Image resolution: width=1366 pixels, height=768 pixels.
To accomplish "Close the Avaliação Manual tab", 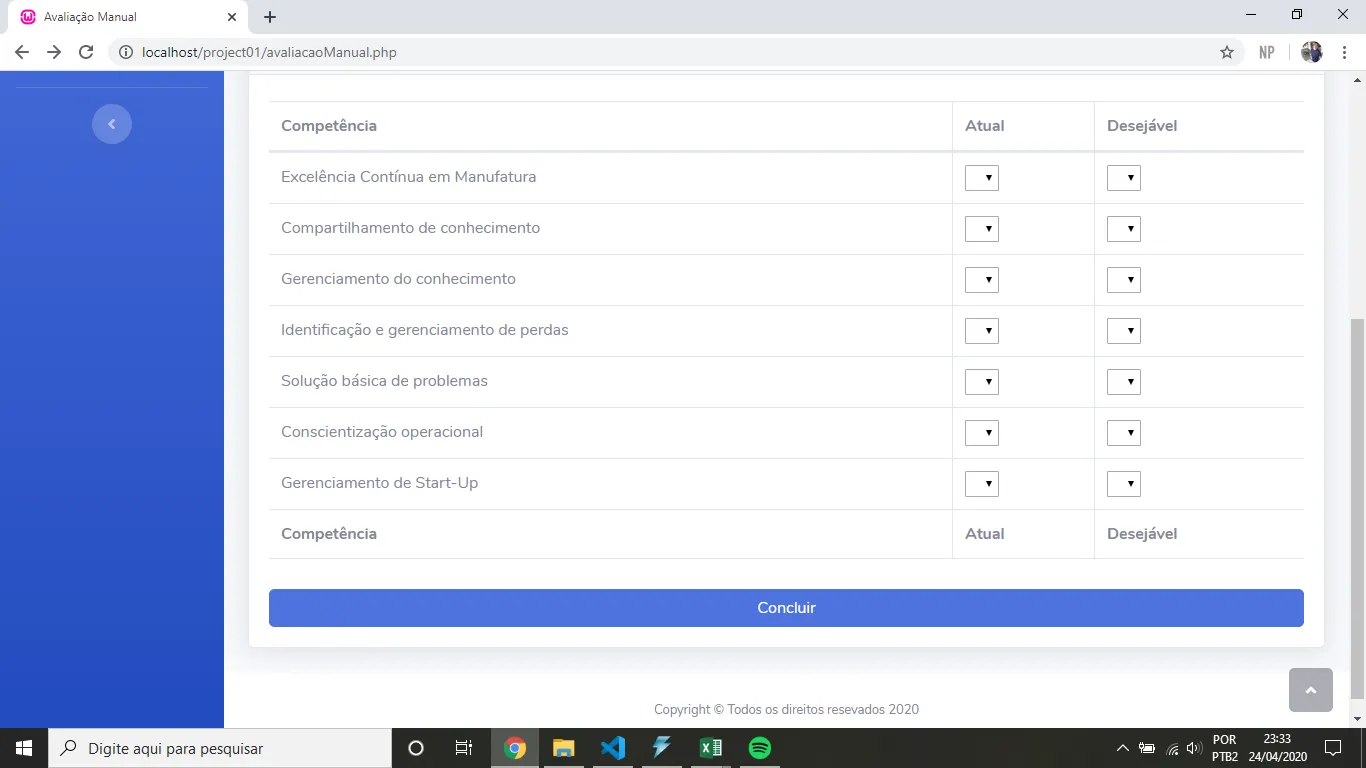I will (x=232, y=17).
